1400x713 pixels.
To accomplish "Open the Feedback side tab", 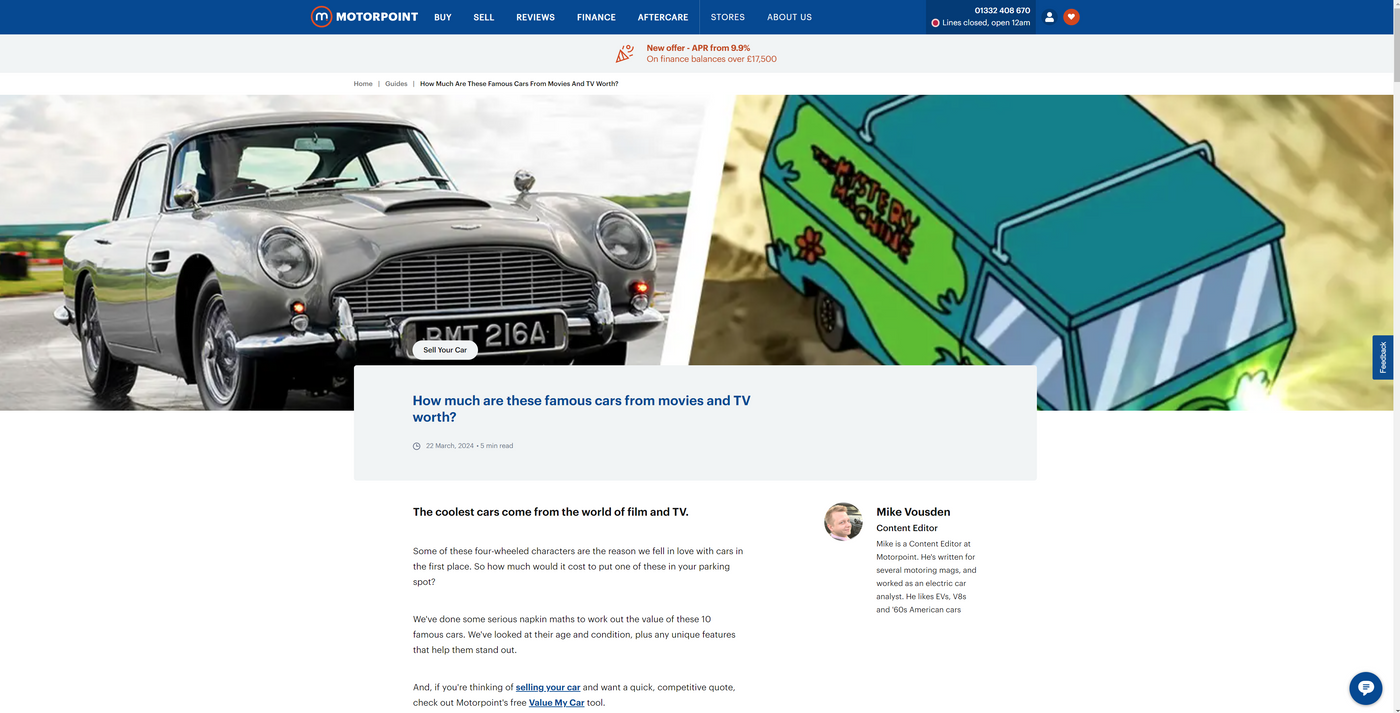I will click(x=1383, y=357).
